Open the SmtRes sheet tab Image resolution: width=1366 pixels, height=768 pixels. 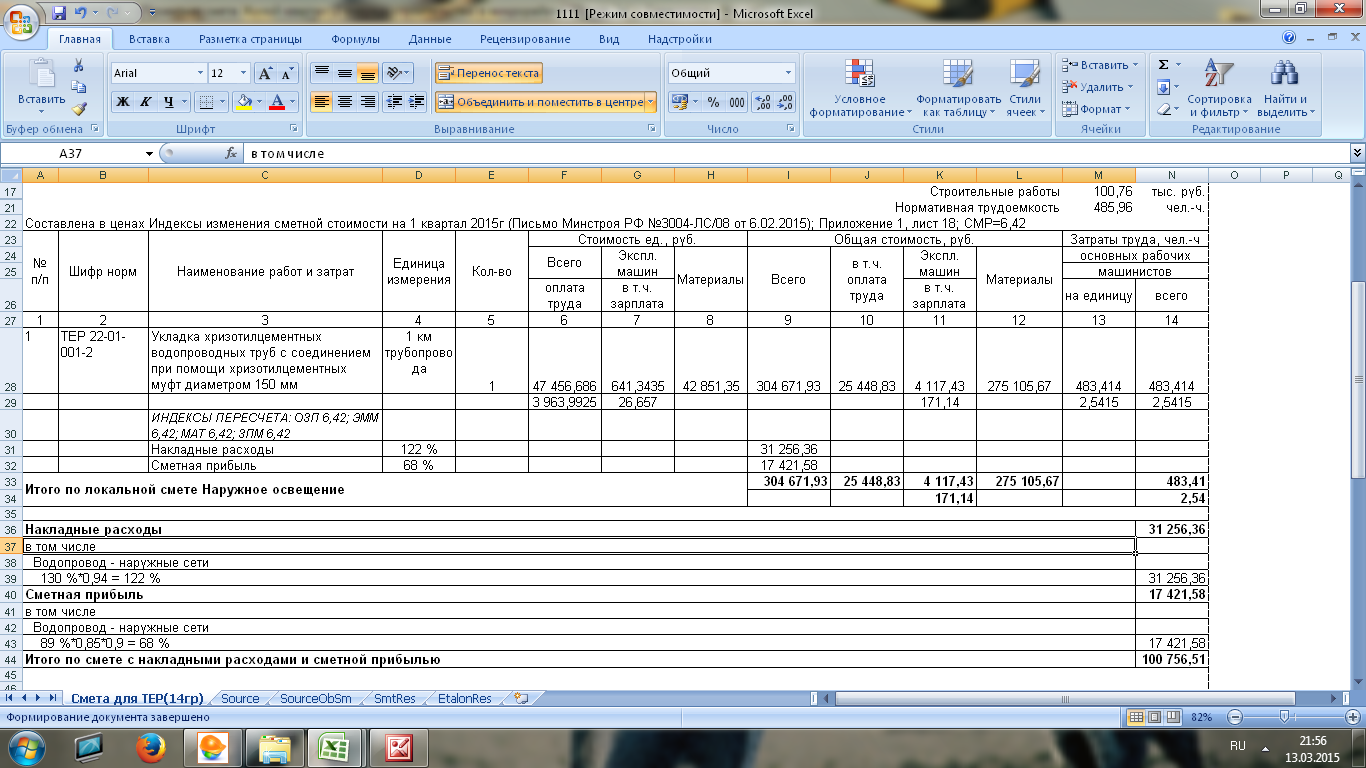point(394,699)
